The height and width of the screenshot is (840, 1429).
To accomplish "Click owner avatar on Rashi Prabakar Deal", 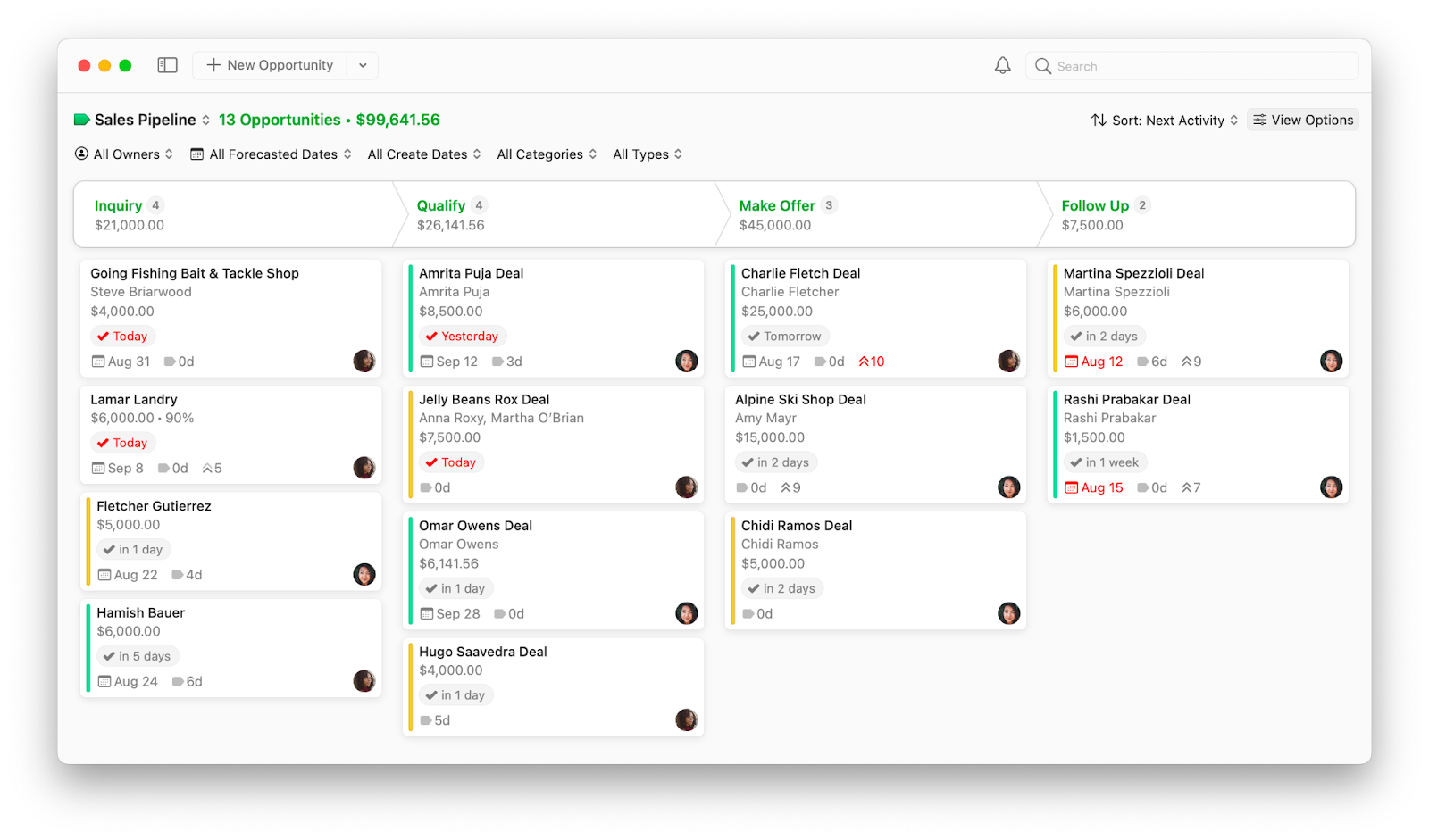I will (1332, 487).
